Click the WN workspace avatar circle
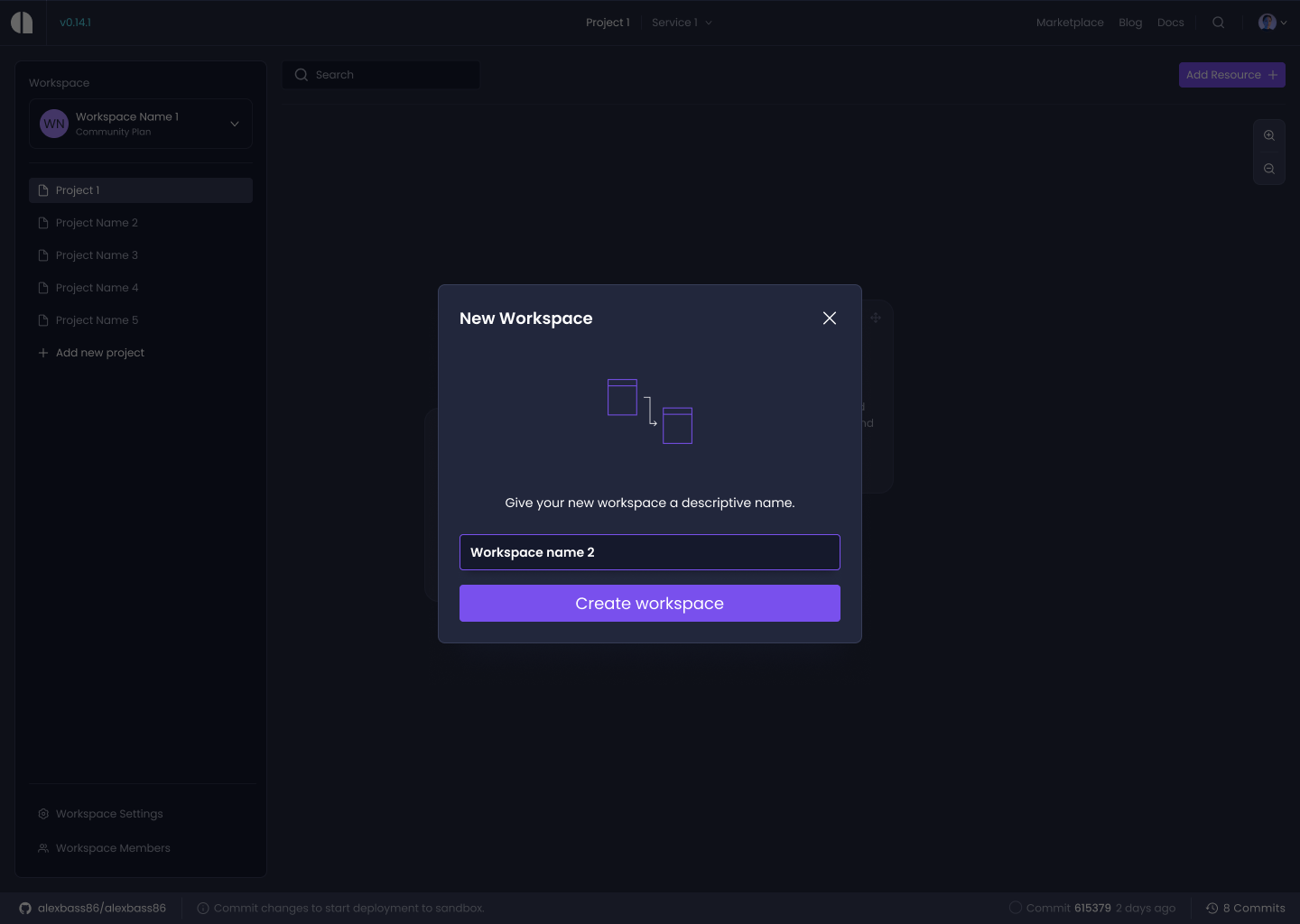The height and width of the screenshot is (924, 1300). (x=53, y=124)
